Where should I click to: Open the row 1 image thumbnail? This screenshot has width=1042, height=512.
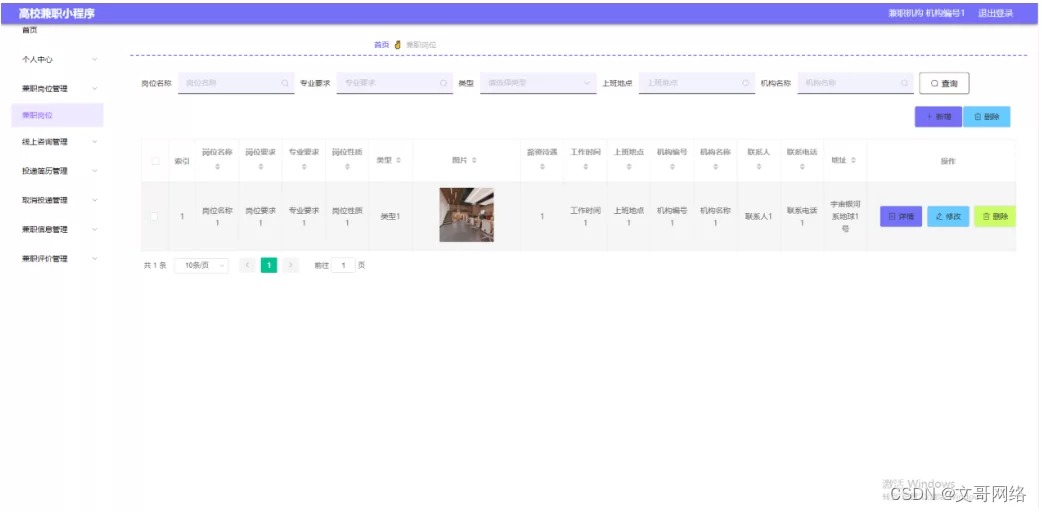click(466, 215)
